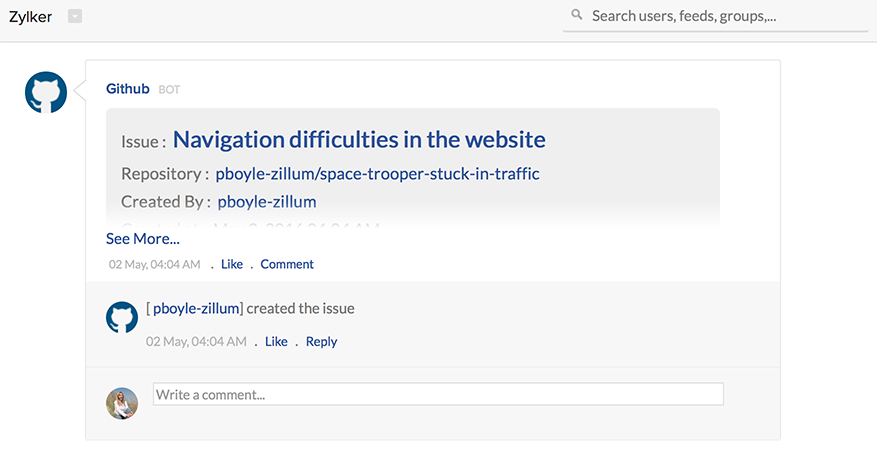Open the Github bot name link

click(128, 89)
